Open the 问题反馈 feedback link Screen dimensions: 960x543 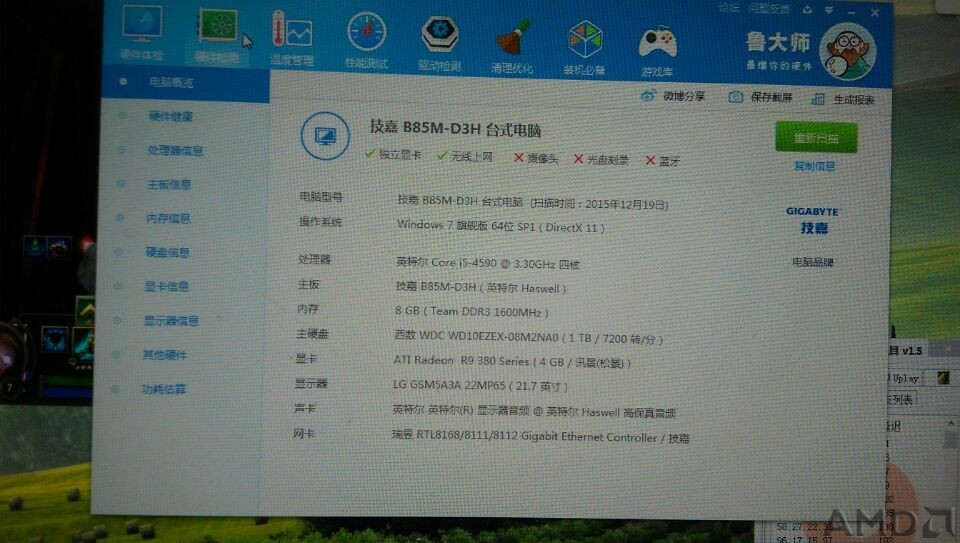[x=768, y=9]
